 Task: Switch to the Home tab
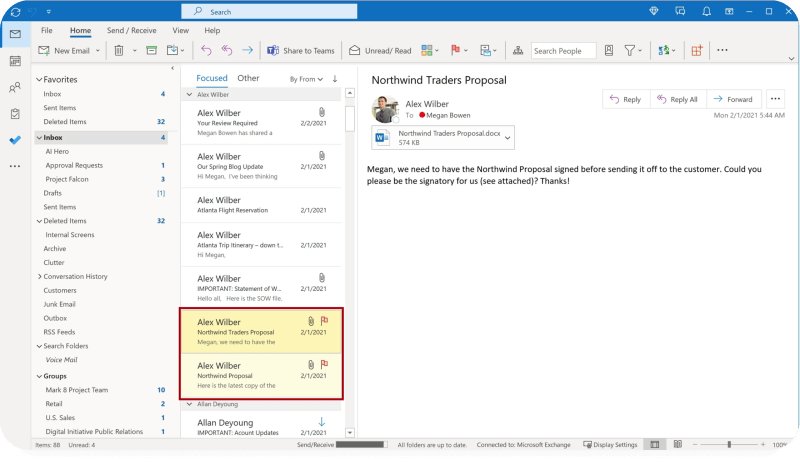click(81, 31)
